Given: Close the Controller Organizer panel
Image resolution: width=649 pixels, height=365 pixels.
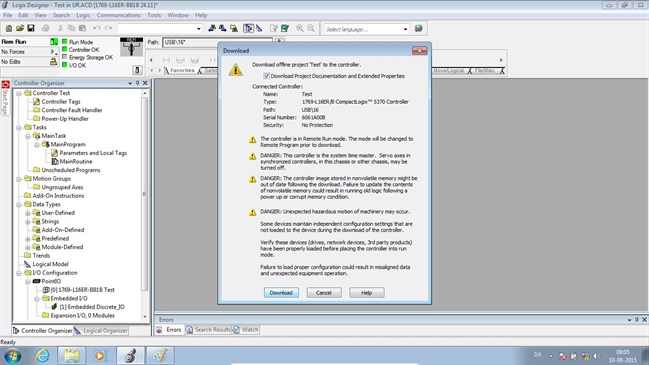Looking at the screenshot, I should [x=145, y=83].
